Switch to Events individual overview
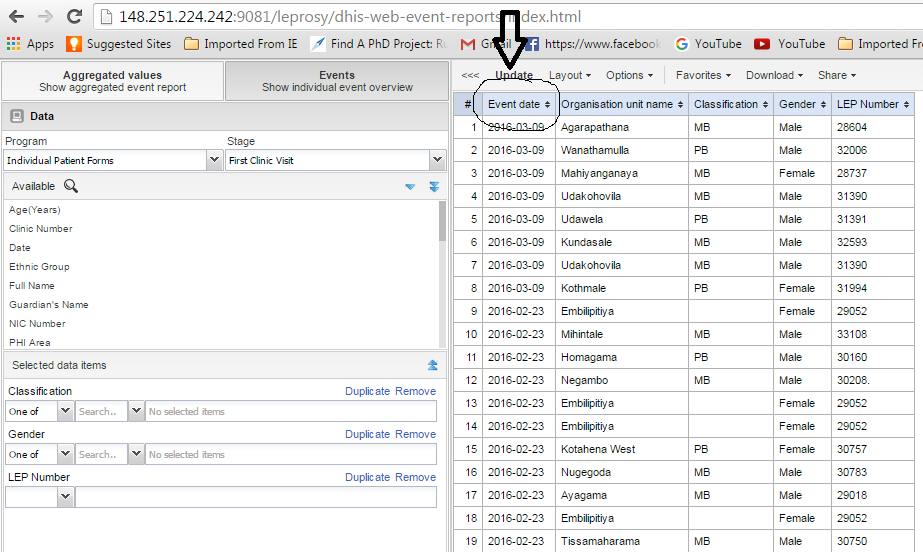This screenshot has height=552, width=923. (337, 81)
